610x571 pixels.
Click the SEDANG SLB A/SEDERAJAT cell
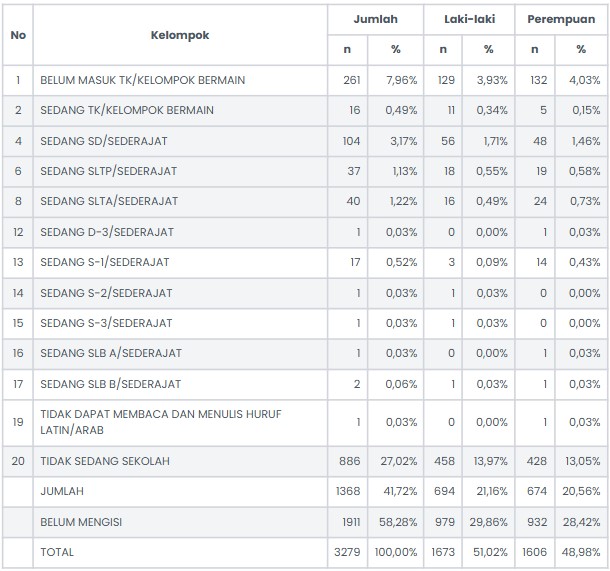(x=180, y=354)
